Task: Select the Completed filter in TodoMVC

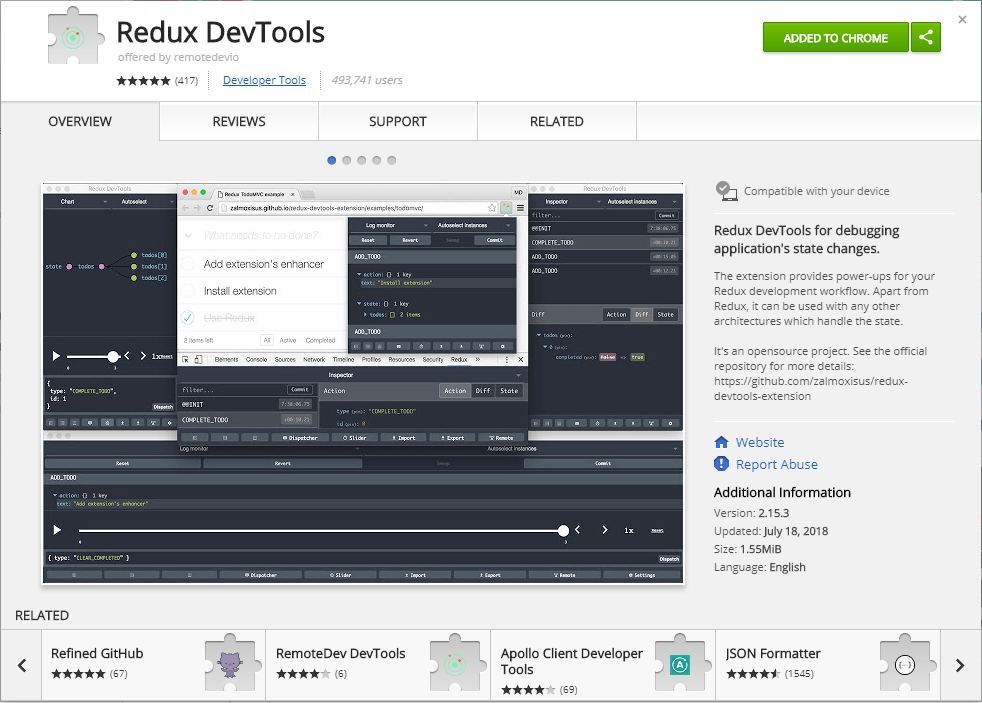Action: [320, 340]
